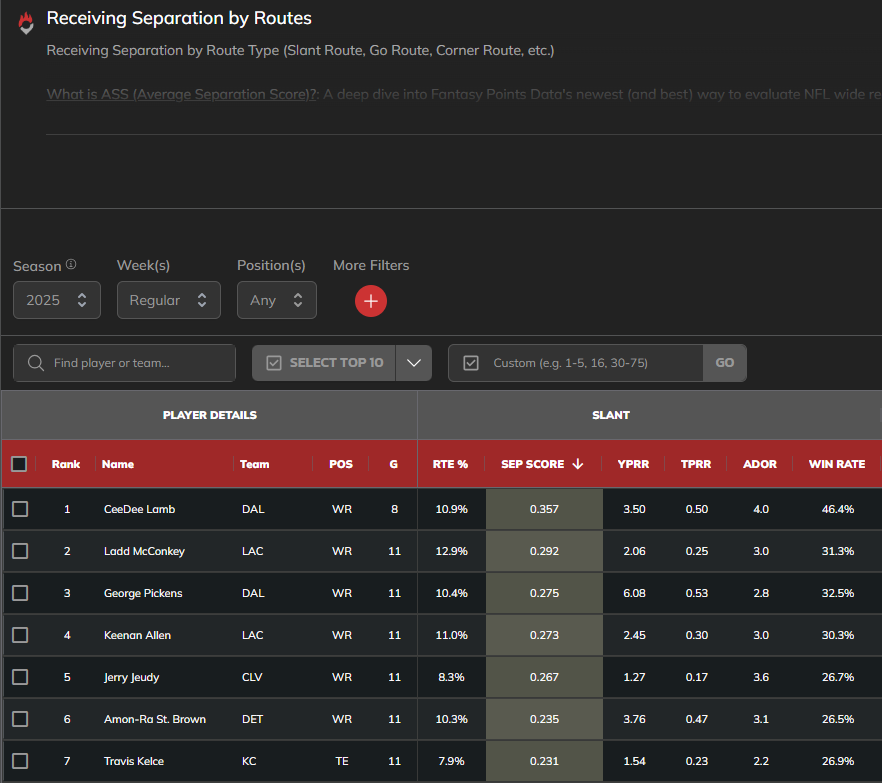
Task: Click the Season info icon
Action: coord(71,264)
